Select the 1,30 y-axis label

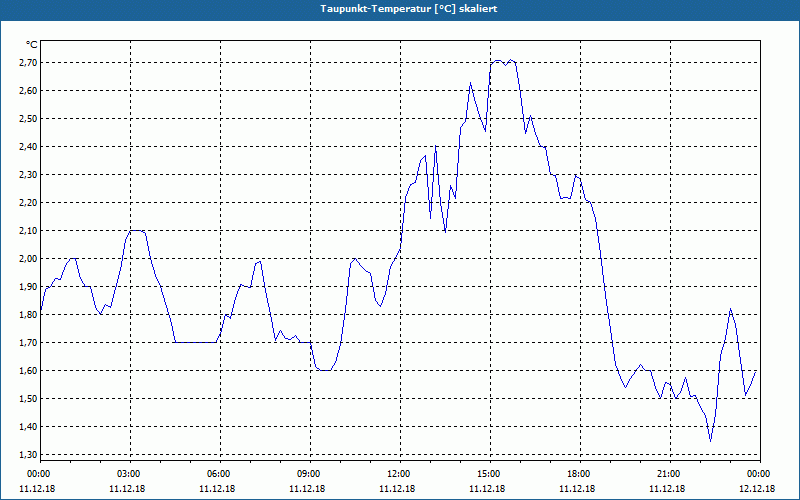tap(28, 455)
